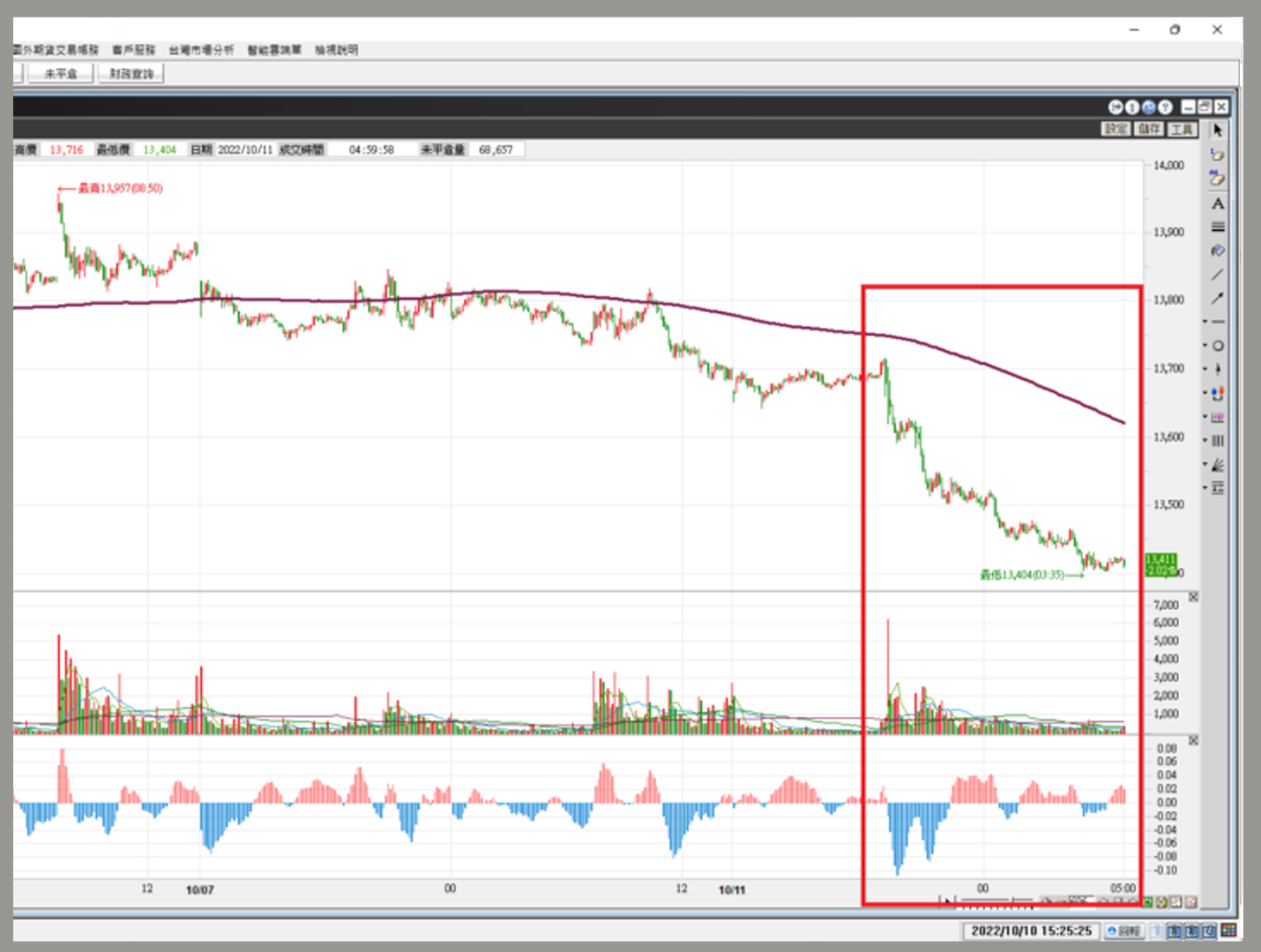
Task: Open the 客戶服務 menu
Action: pos(134,50)
